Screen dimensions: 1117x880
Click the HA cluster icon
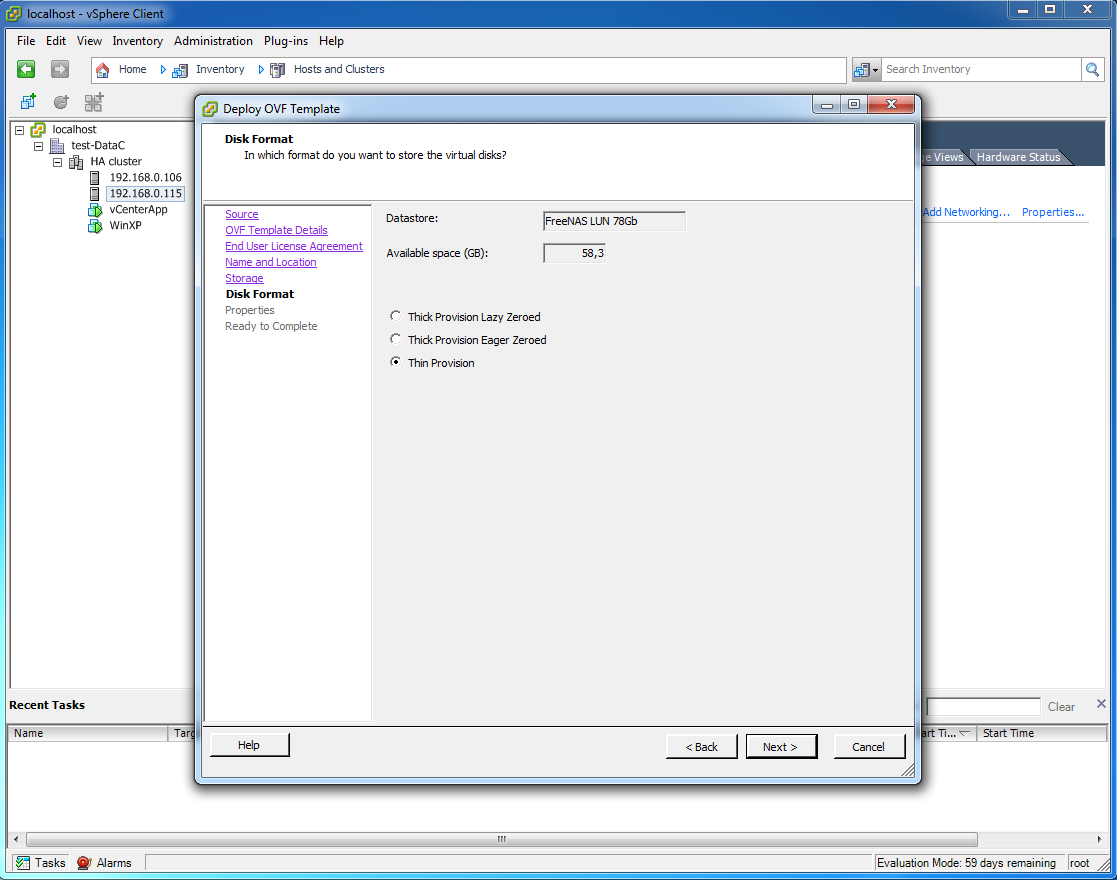76,162
